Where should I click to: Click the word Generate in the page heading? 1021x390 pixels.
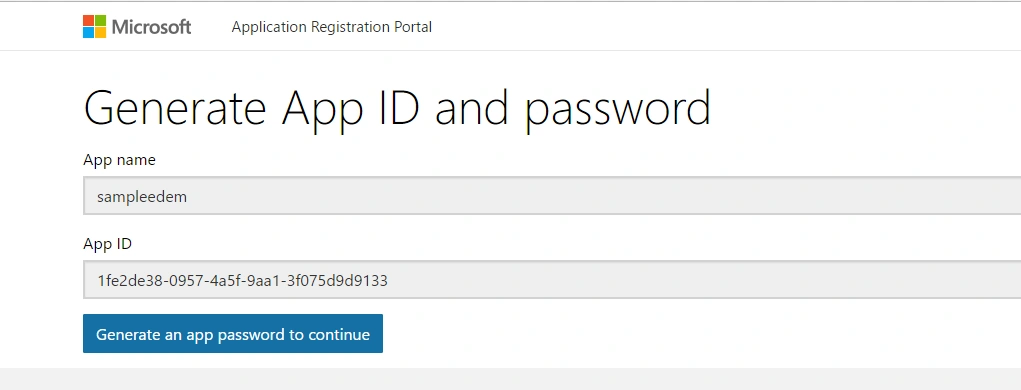[175, 107]
